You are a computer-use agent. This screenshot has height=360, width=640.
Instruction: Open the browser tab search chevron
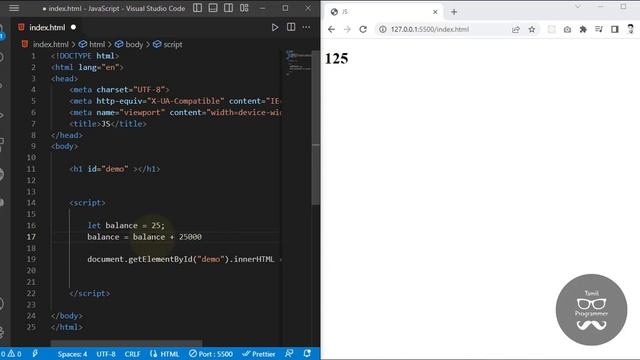578,7
